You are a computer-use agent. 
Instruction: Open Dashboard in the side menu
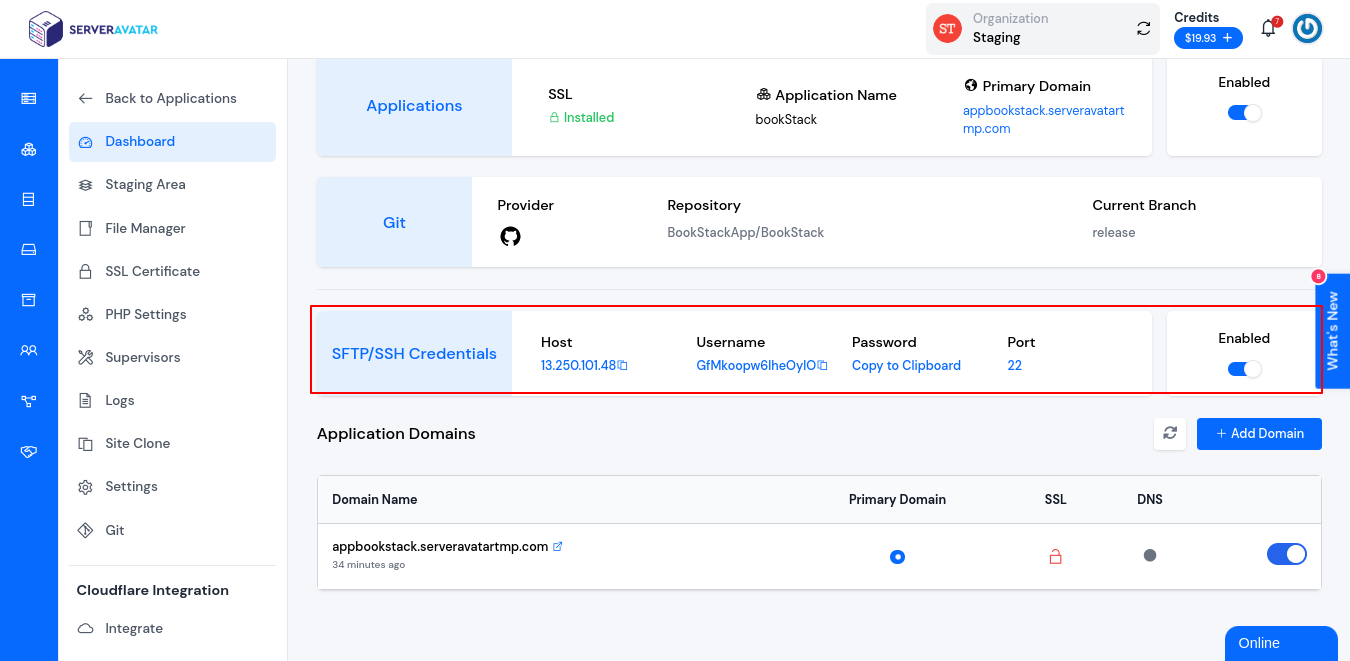tap(172, 142)
